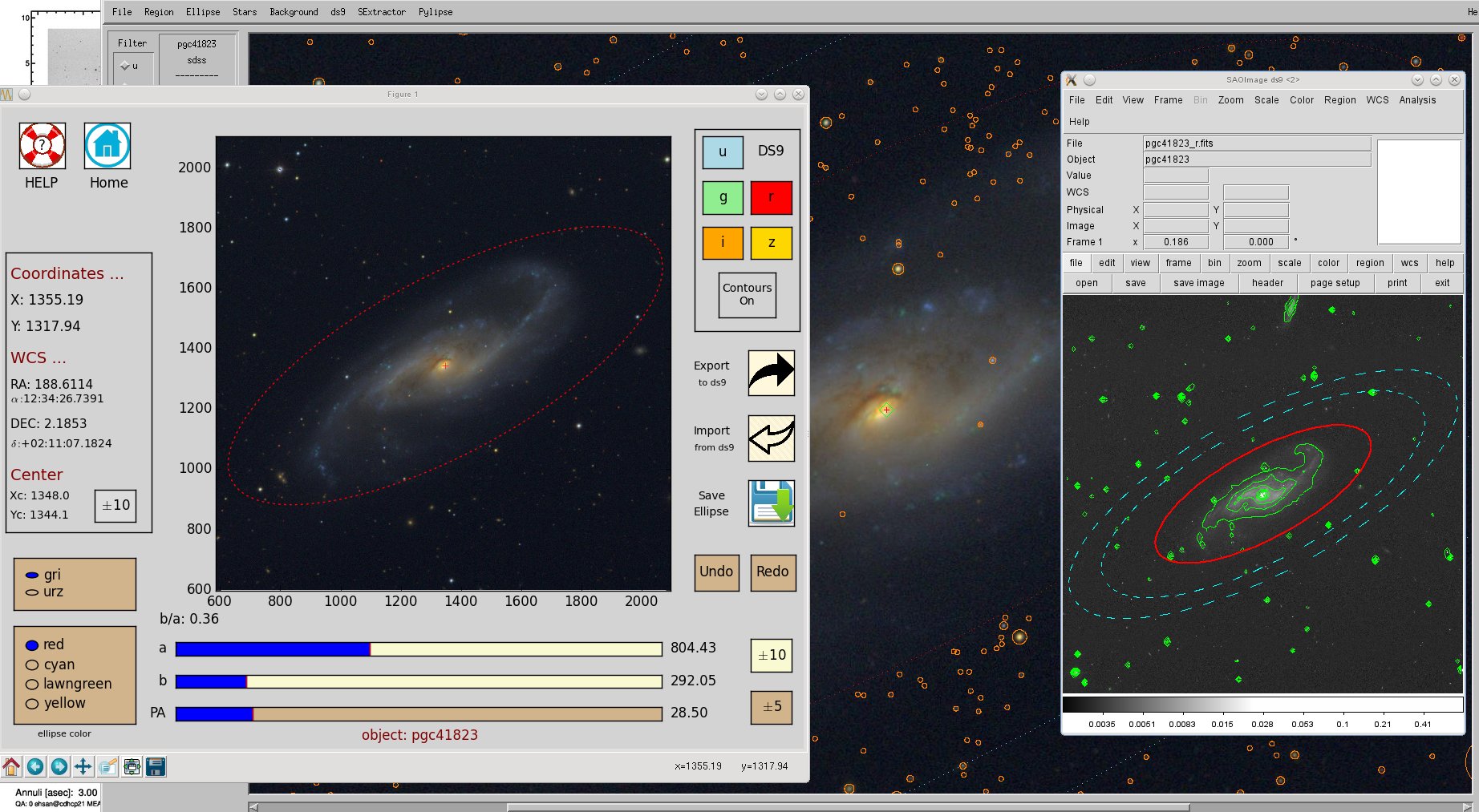
Task: Click the Undo button
Action: pyautogui.click(x=716, y=572)
